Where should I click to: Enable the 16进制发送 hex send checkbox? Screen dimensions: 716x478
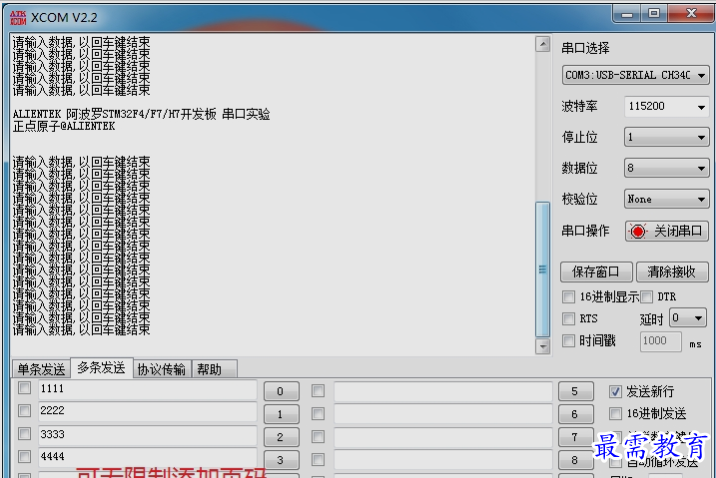615,414
